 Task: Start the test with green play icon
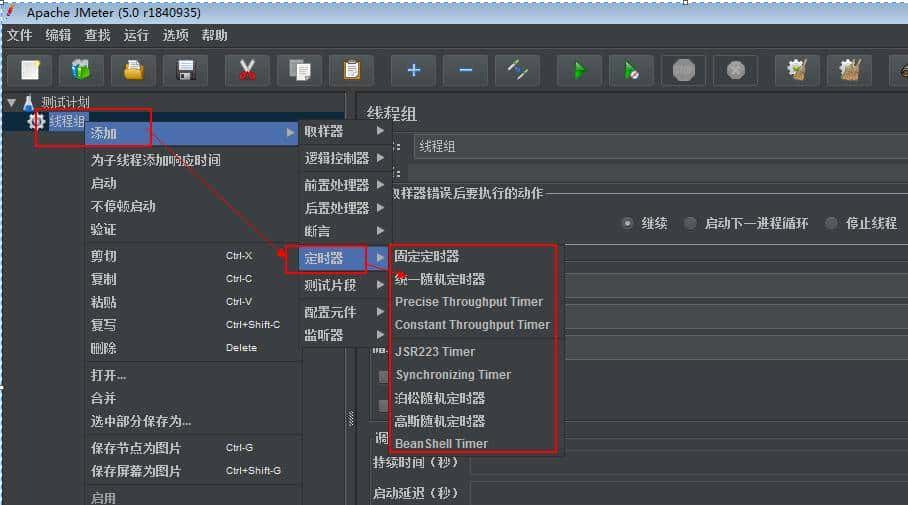coord(579,71)
